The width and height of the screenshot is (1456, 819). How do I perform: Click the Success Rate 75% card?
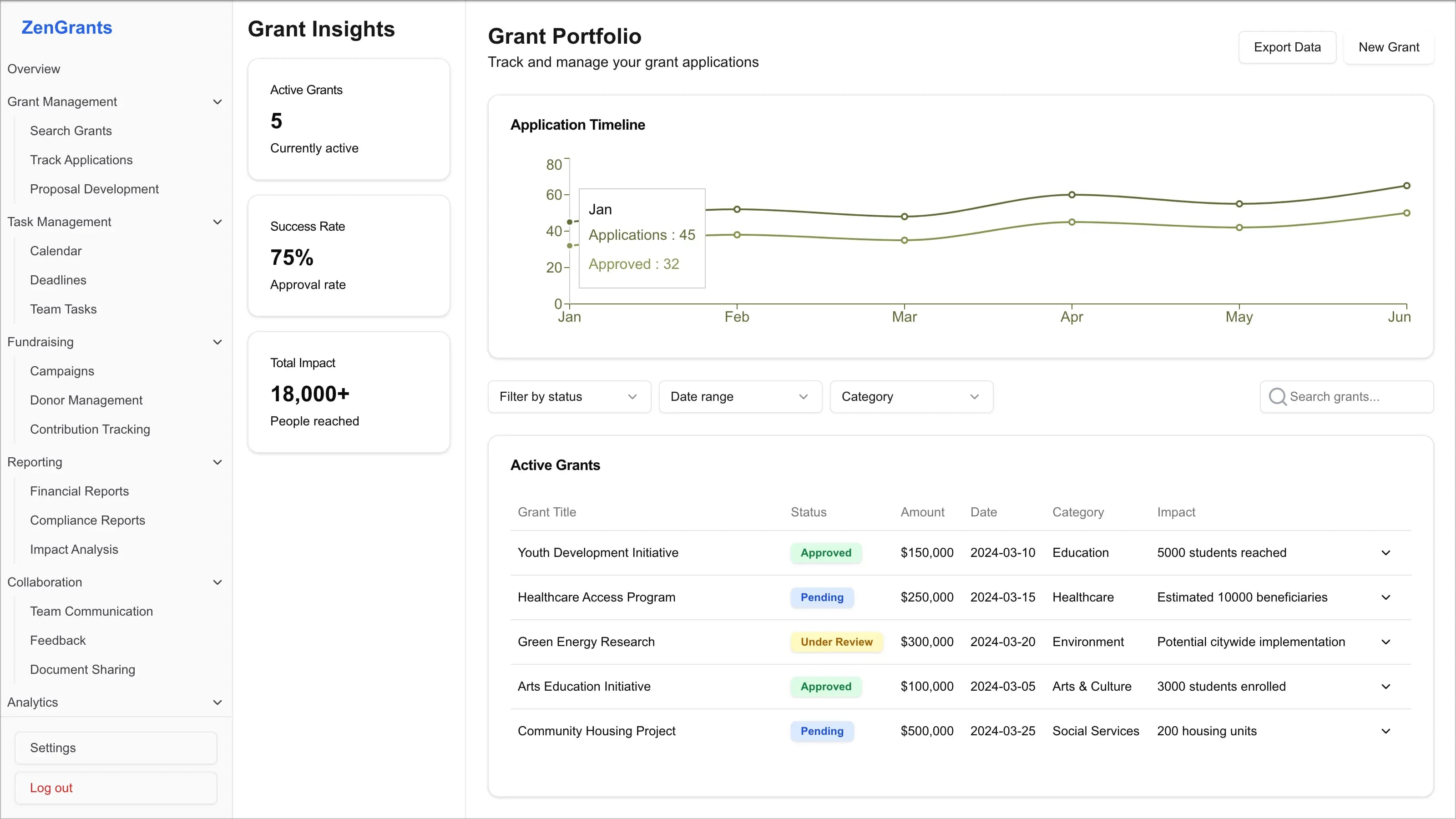pos(349,256)
